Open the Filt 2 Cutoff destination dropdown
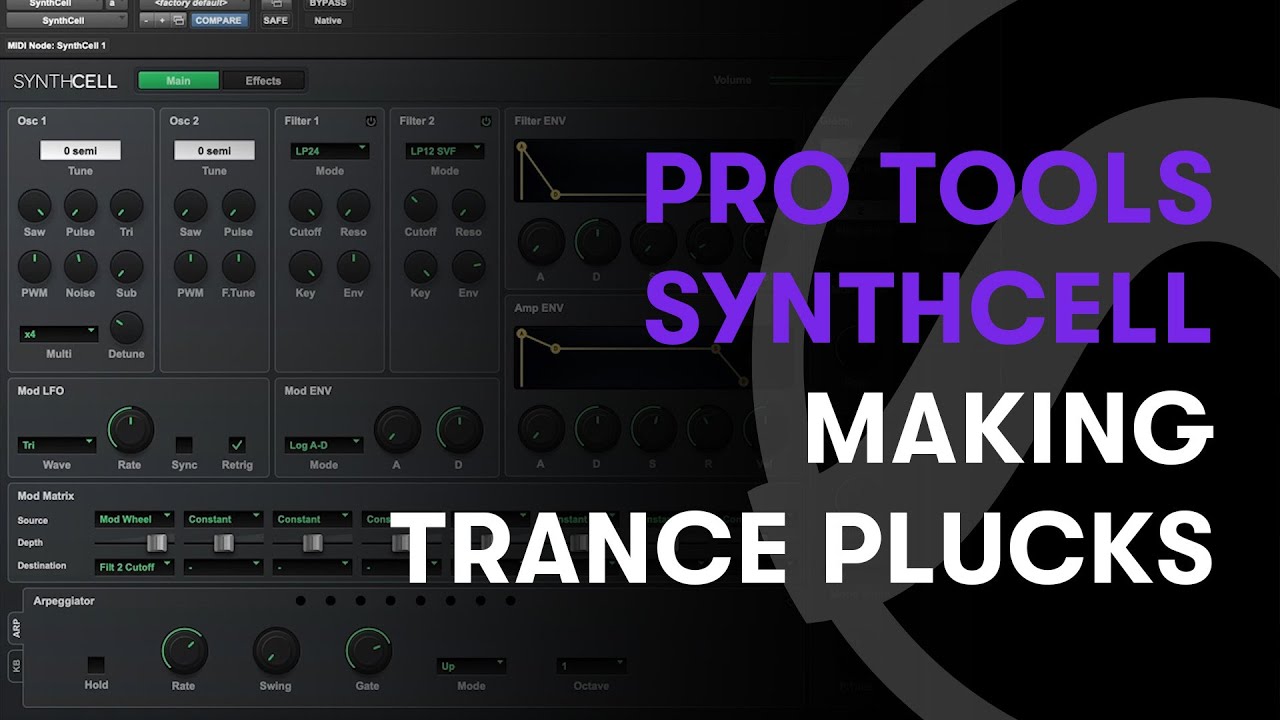Image resolution: width=1280 pixels, height=720 pixels. click(x=135, y=567)
